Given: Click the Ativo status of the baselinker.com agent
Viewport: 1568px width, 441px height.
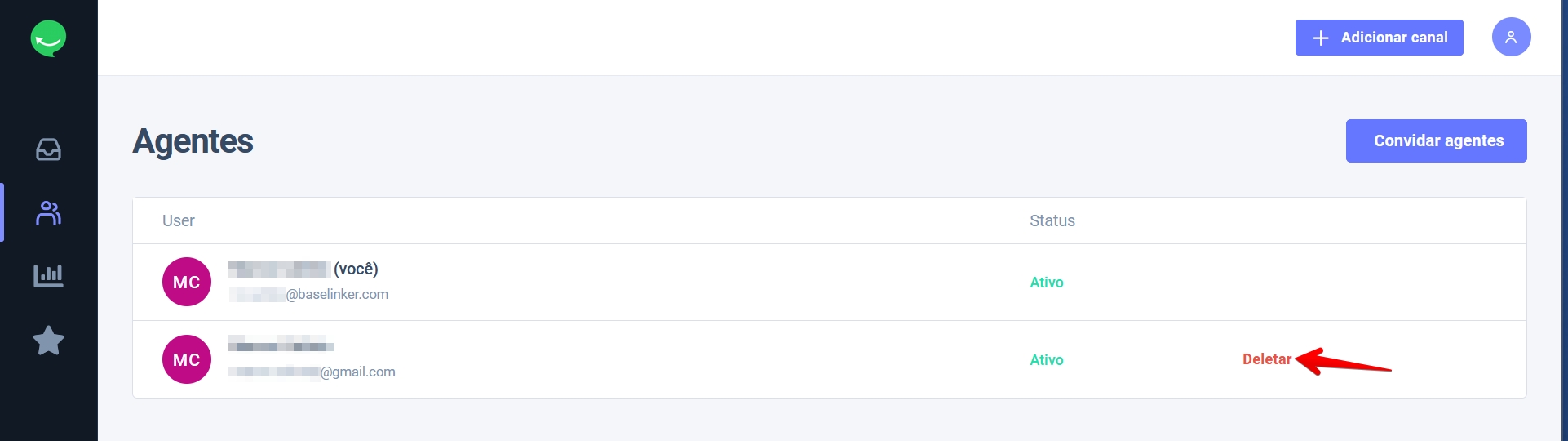Looking at the screenshot, I should click(1046, 283).
